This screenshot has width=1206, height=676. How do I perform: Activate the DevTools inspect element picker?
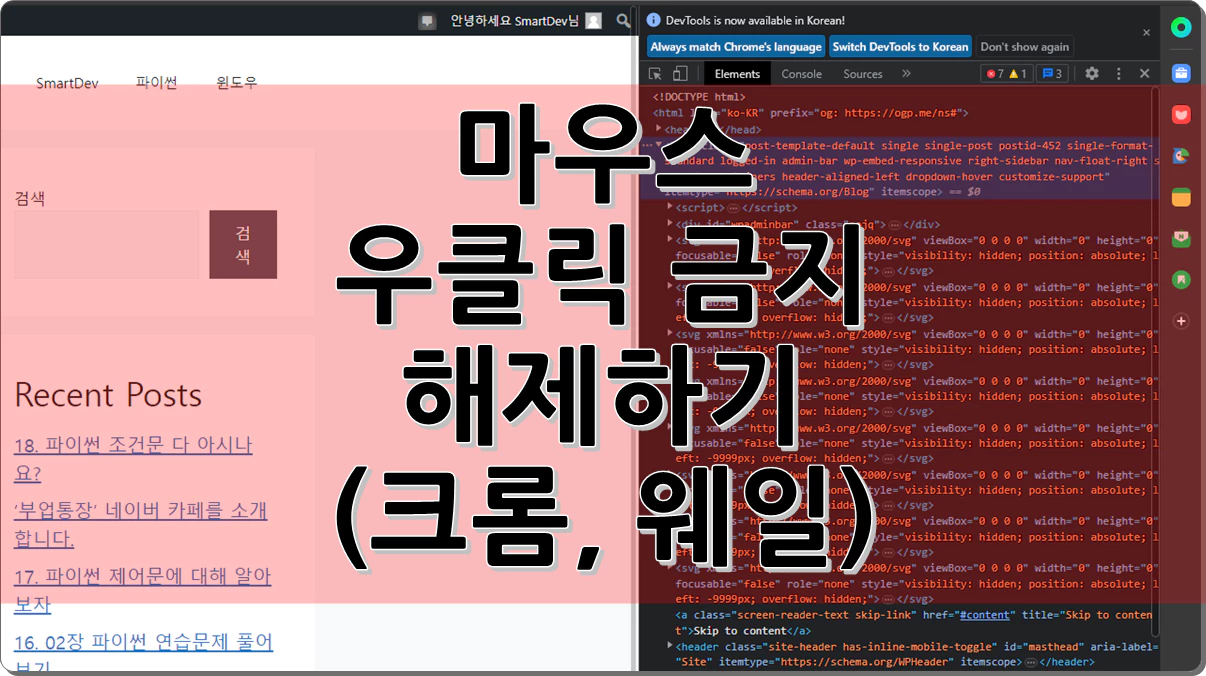click(x=655, y=74)
